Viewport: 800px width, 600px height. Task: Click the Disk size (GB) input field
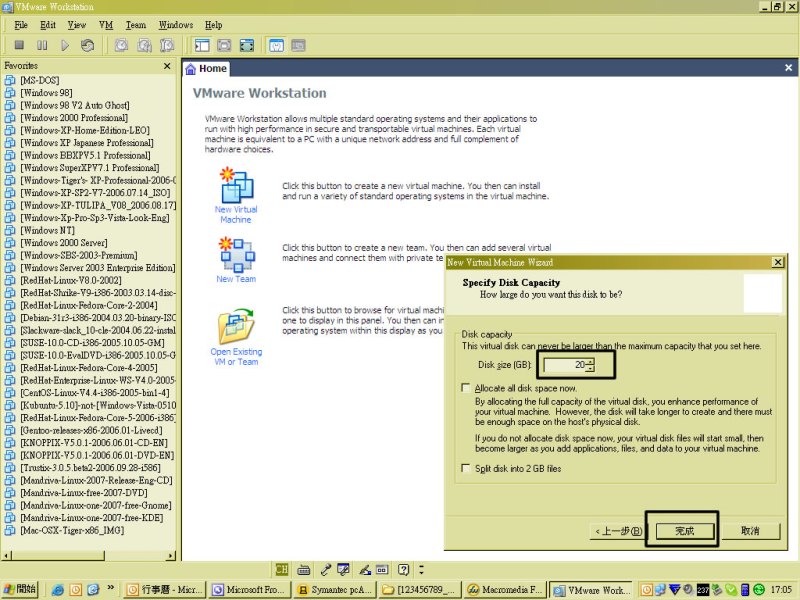click(x=565, y=365)
